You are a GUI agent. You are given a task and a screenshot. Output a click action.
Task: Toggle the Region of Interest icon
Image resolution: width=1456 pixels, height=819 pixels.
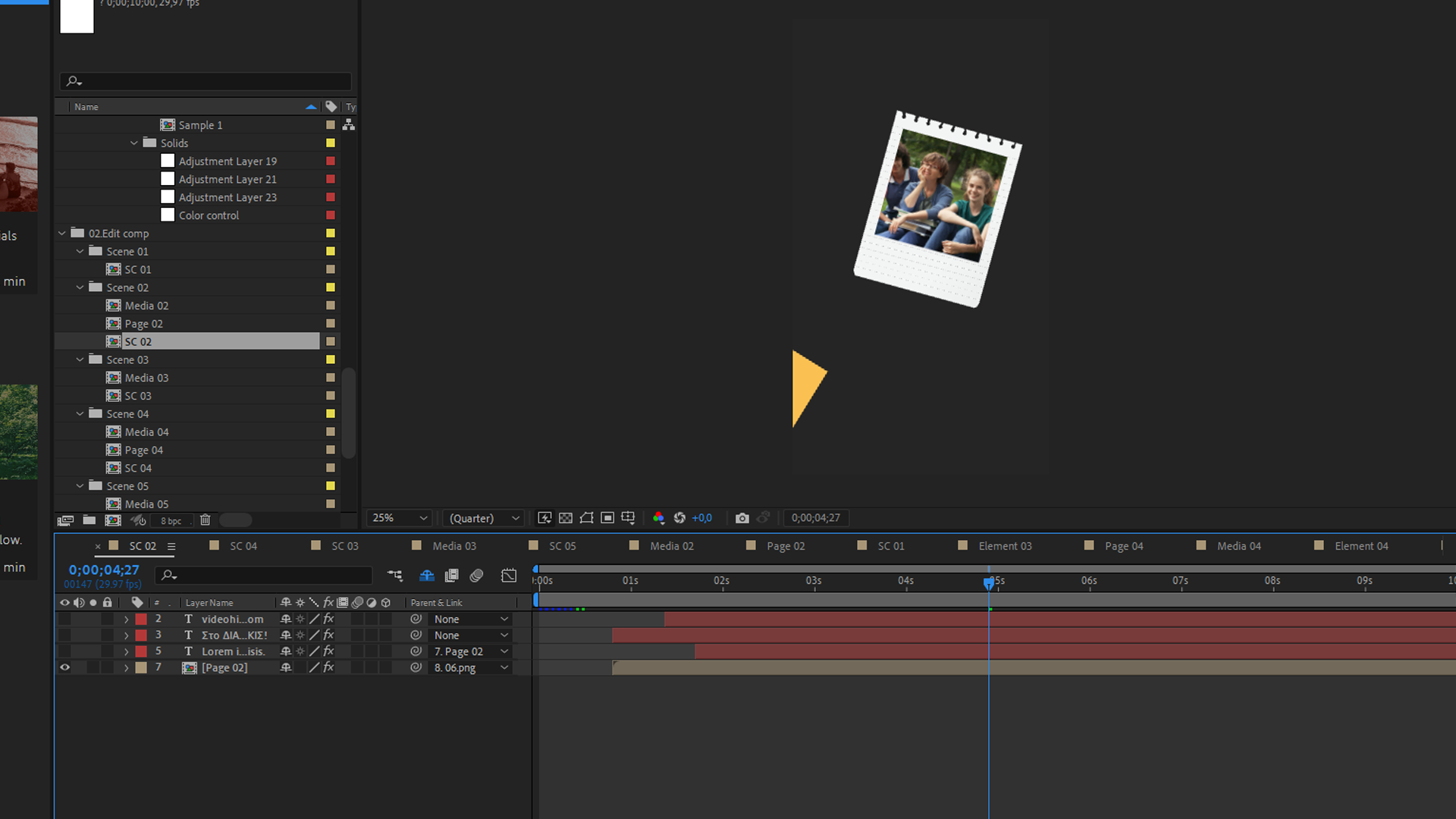607,518
